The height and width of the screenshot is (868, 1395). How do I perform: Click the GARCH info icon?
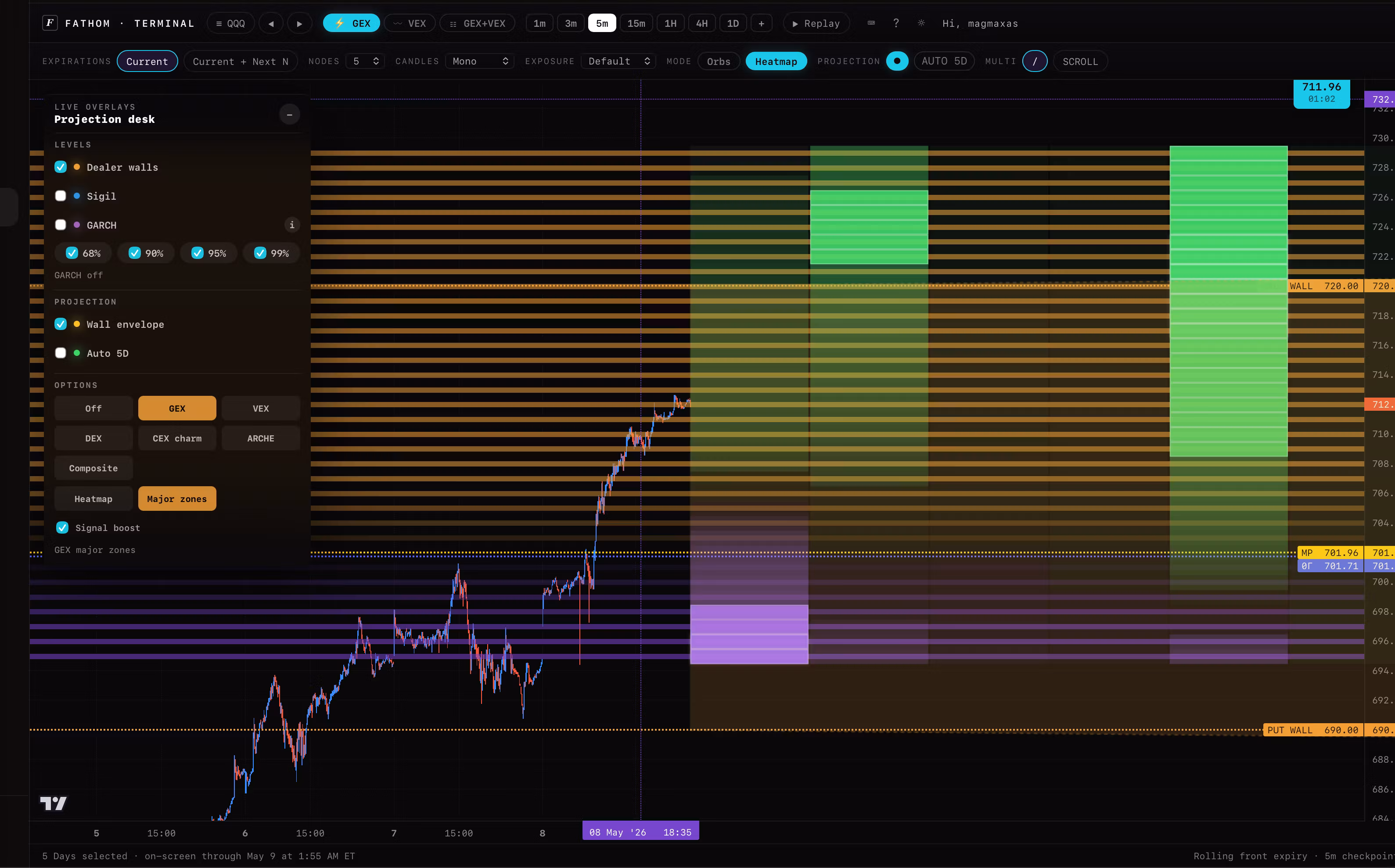tap(291, 225)
